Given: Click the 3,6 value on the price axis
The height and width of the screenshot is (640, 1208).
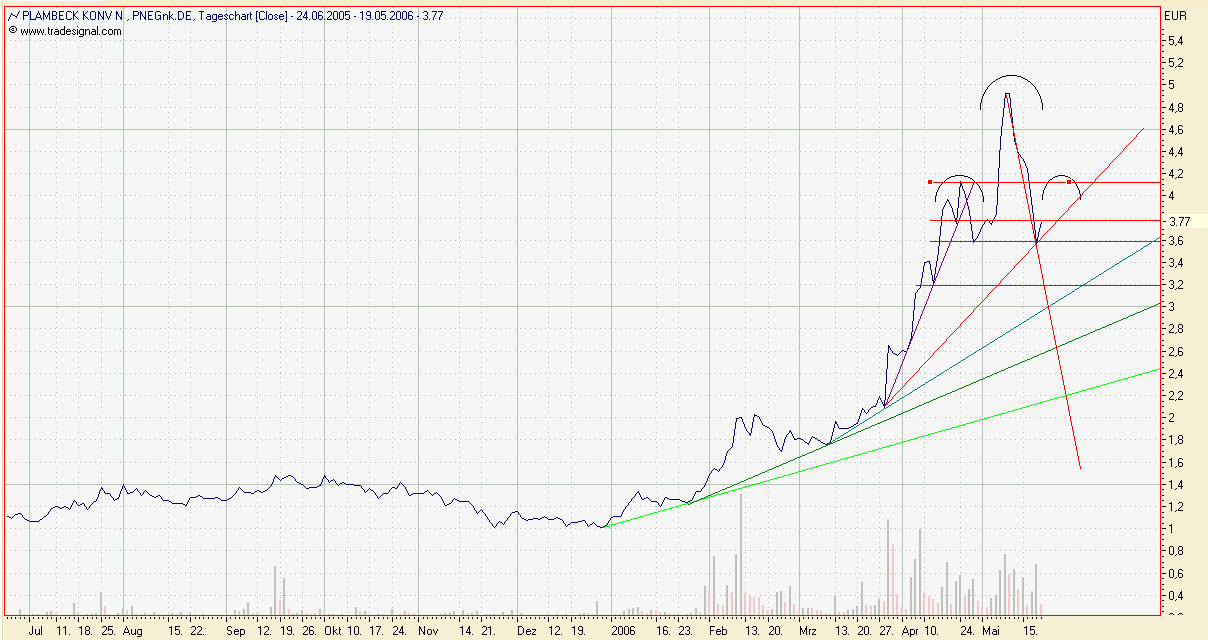Looking at the screenshot, I should coord(1176,241).
